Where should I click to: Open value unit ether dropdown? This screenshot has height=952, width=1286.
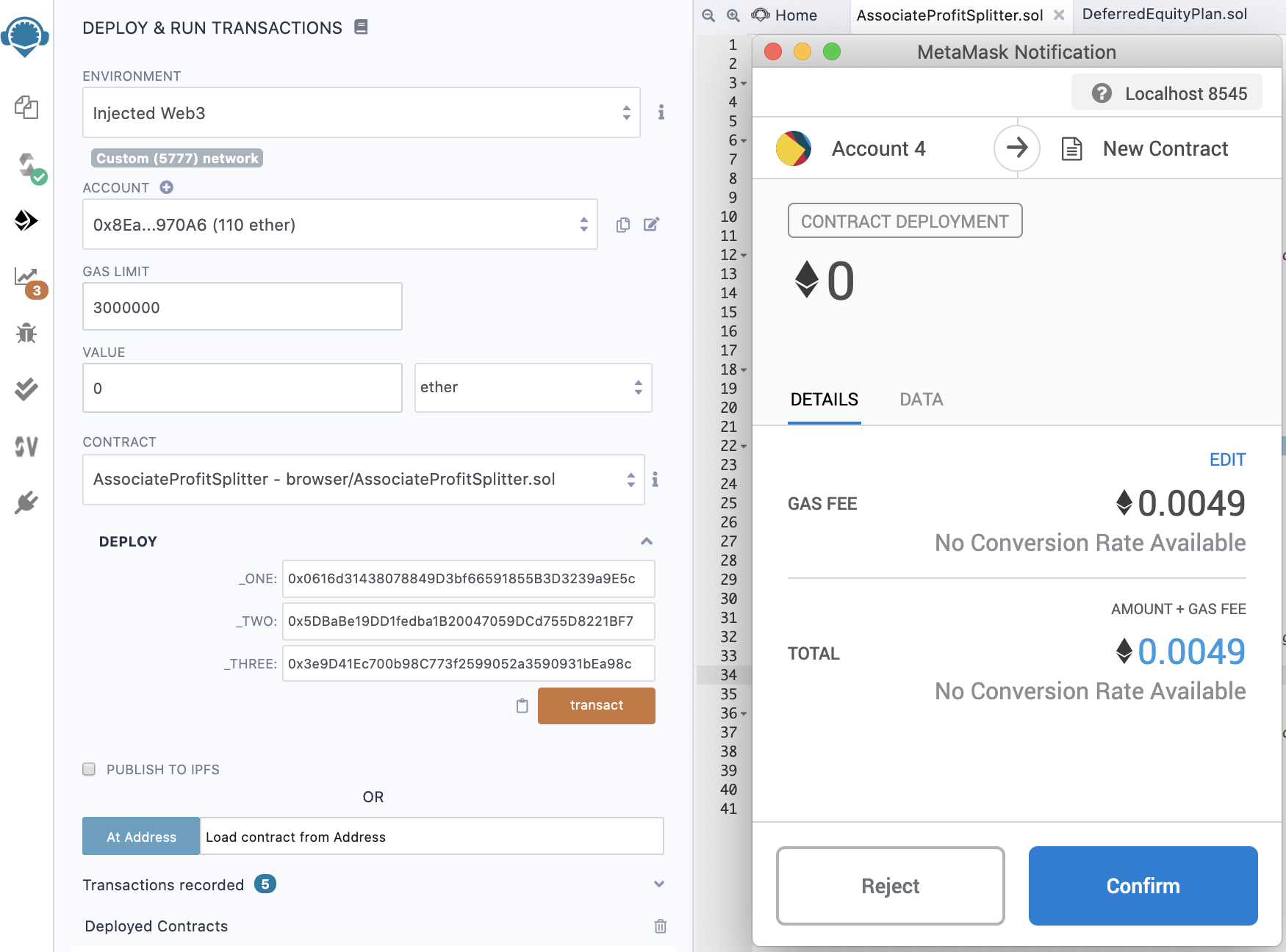pyautogui.click(x=534, y=388)
